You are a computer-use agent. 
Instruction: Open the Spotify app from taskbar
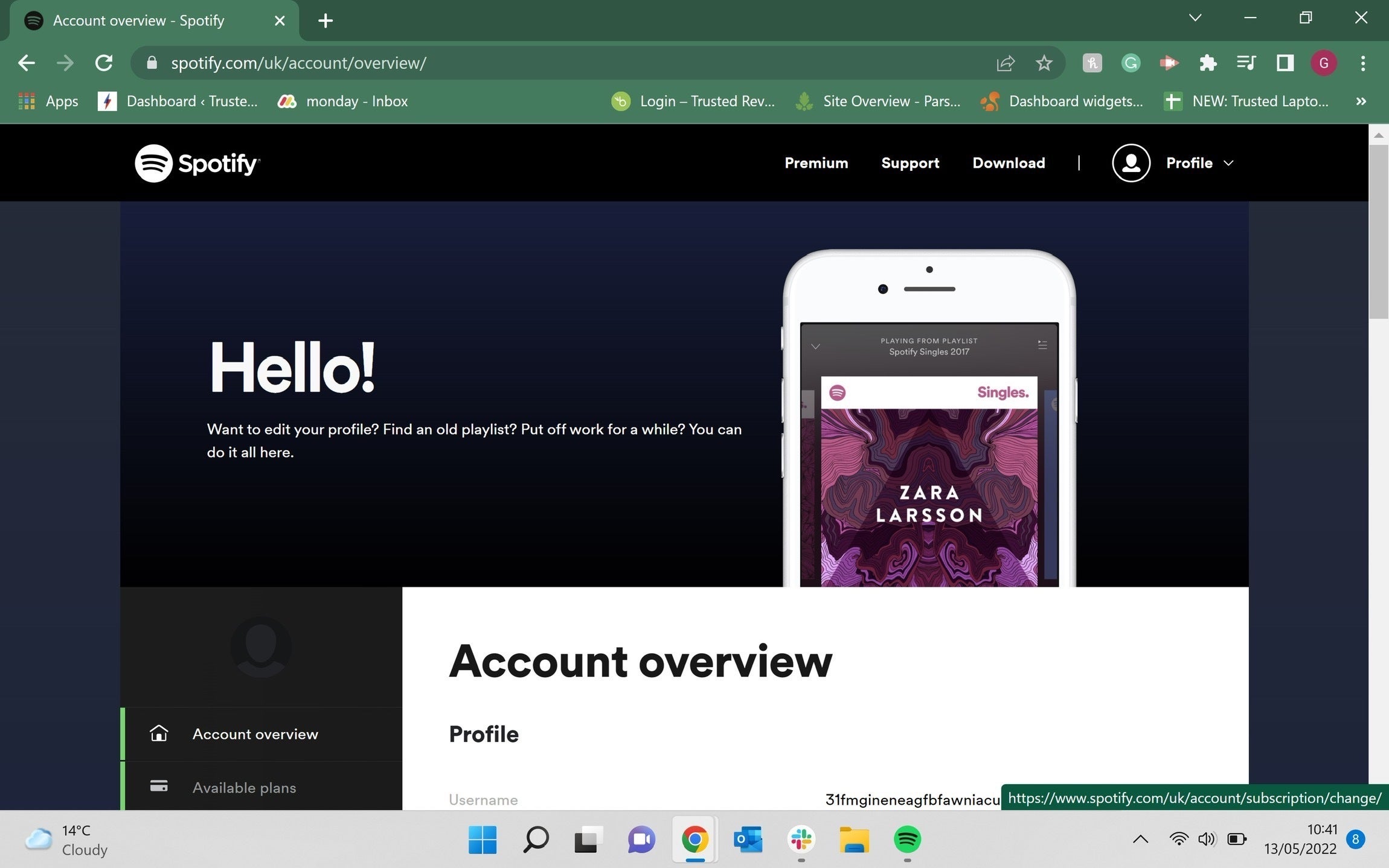(907, 840)
